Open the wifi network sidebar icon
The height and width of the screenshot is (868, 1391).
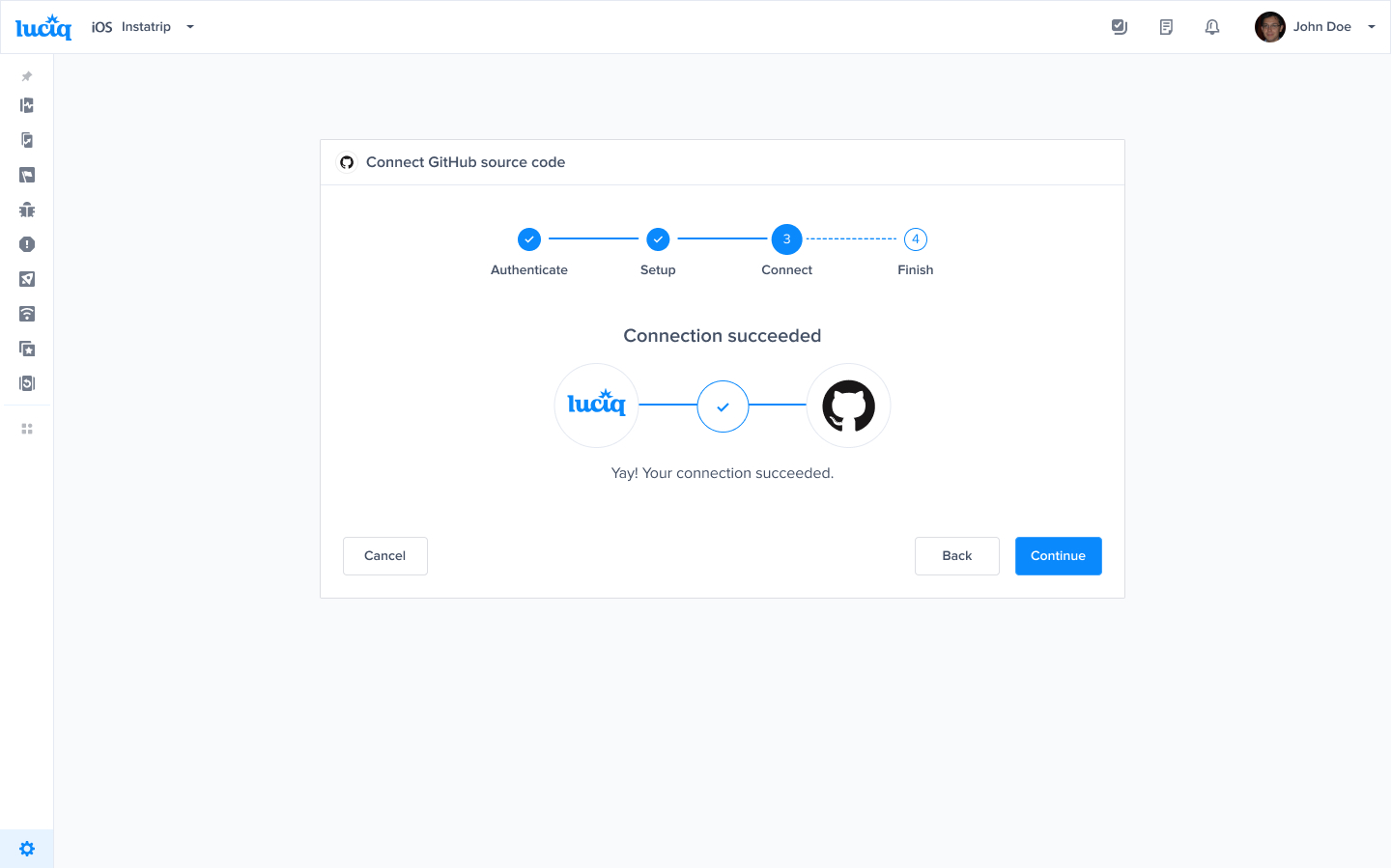[27, 314]
